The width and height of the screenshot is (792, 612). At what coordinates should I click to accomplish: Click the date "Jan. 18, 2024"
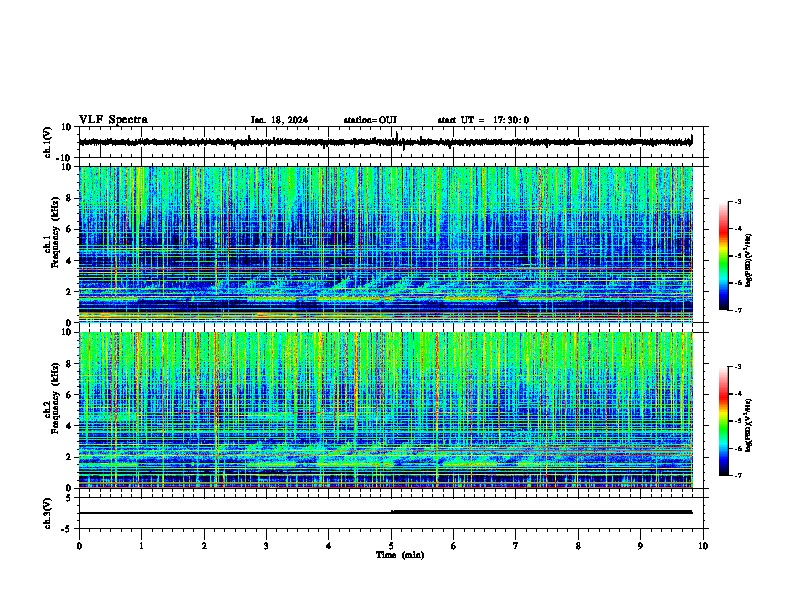(x=279, y=120)
